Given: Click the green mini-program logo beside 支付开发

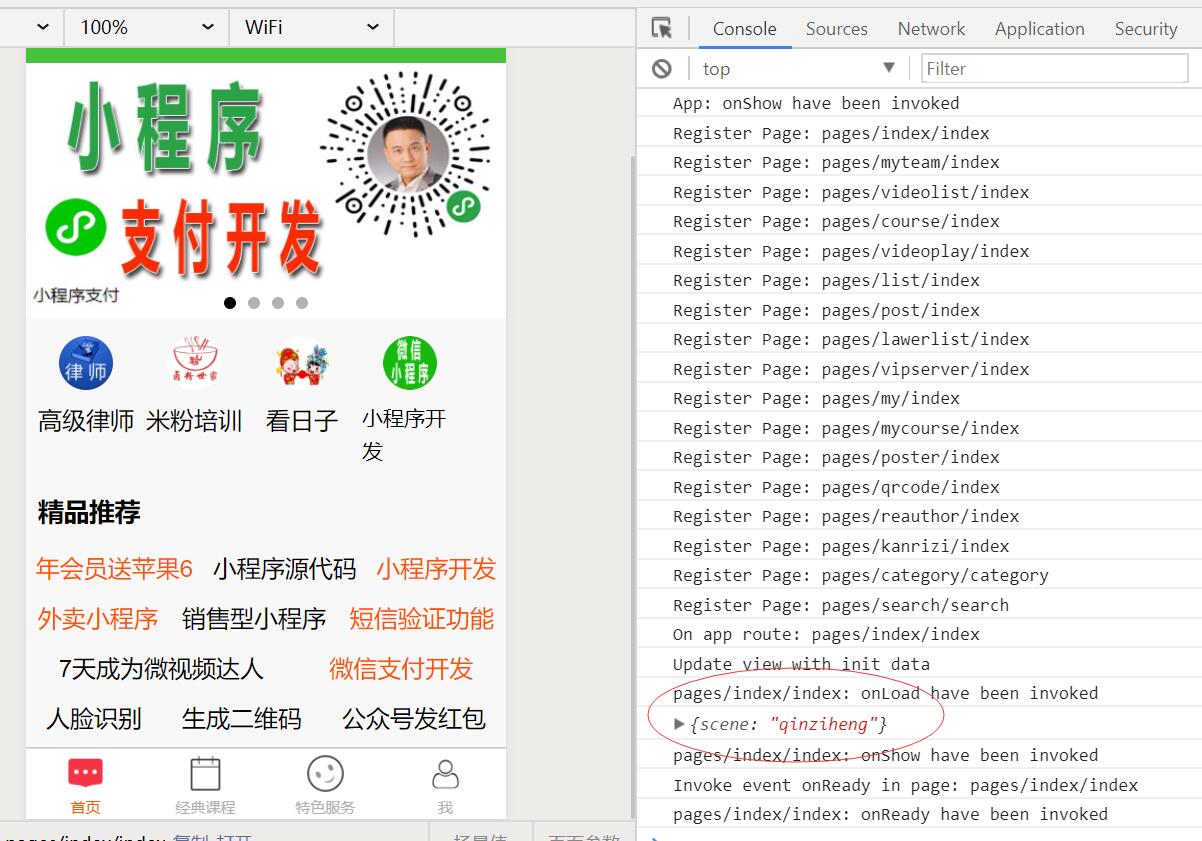Looking at the screenshot, I should 76,227.
